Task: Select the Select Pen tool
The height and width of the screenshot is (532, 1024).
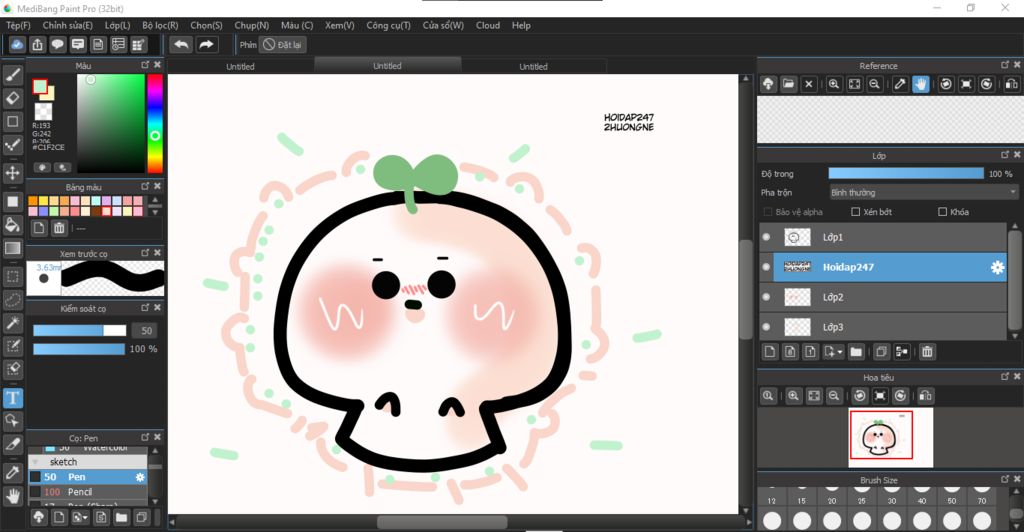Action: [x=13, y=346]
